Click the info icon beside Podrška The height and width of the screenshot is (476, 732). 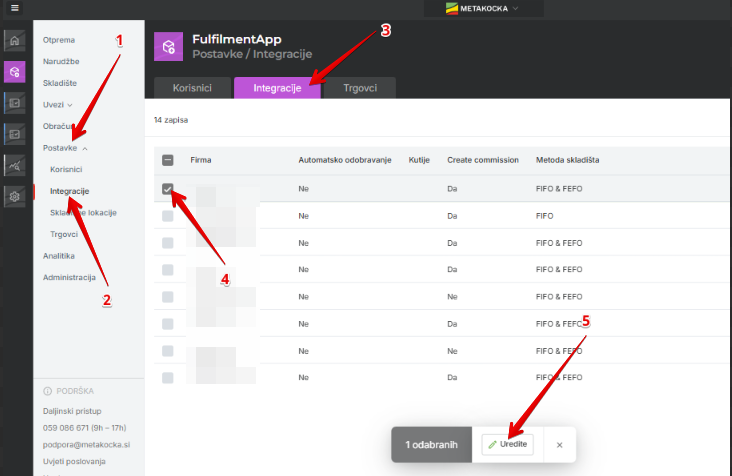(x=47, y=391)
